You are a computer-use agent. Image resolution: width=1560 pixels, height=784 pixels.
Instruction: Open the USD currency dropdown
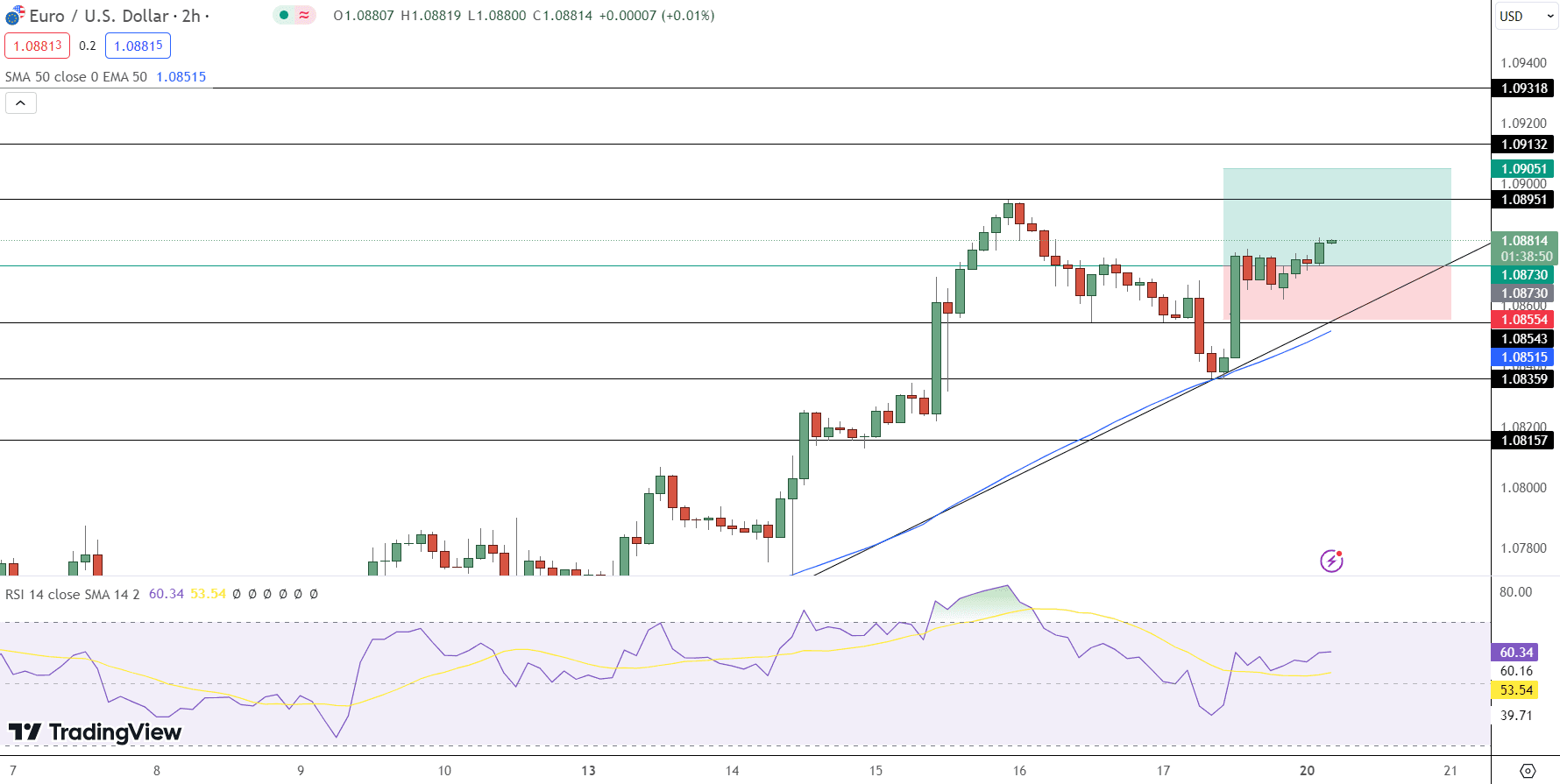pos(1526,16)
